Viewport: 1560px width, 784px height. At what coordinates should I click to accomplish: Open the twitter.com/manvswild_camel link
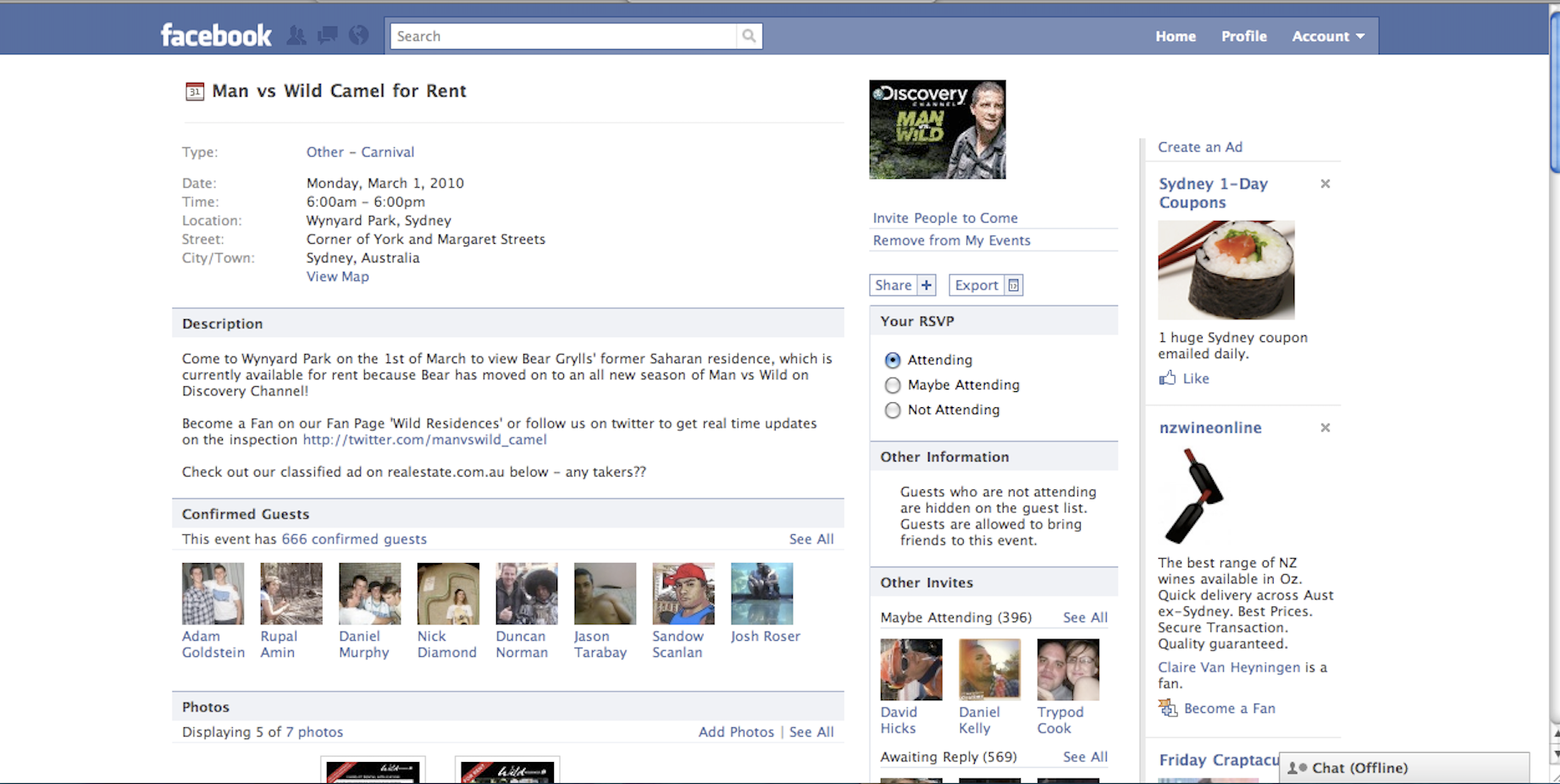(x=425, y=439)
